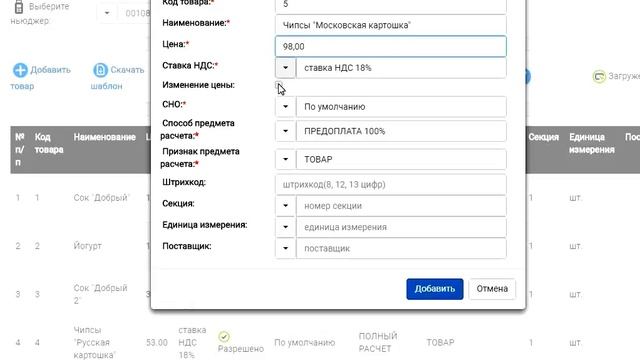The height and width of the screenshot is (360, 640).
Task: Open the Ставка НДС dropdown arrow
Action: [285, 68]
